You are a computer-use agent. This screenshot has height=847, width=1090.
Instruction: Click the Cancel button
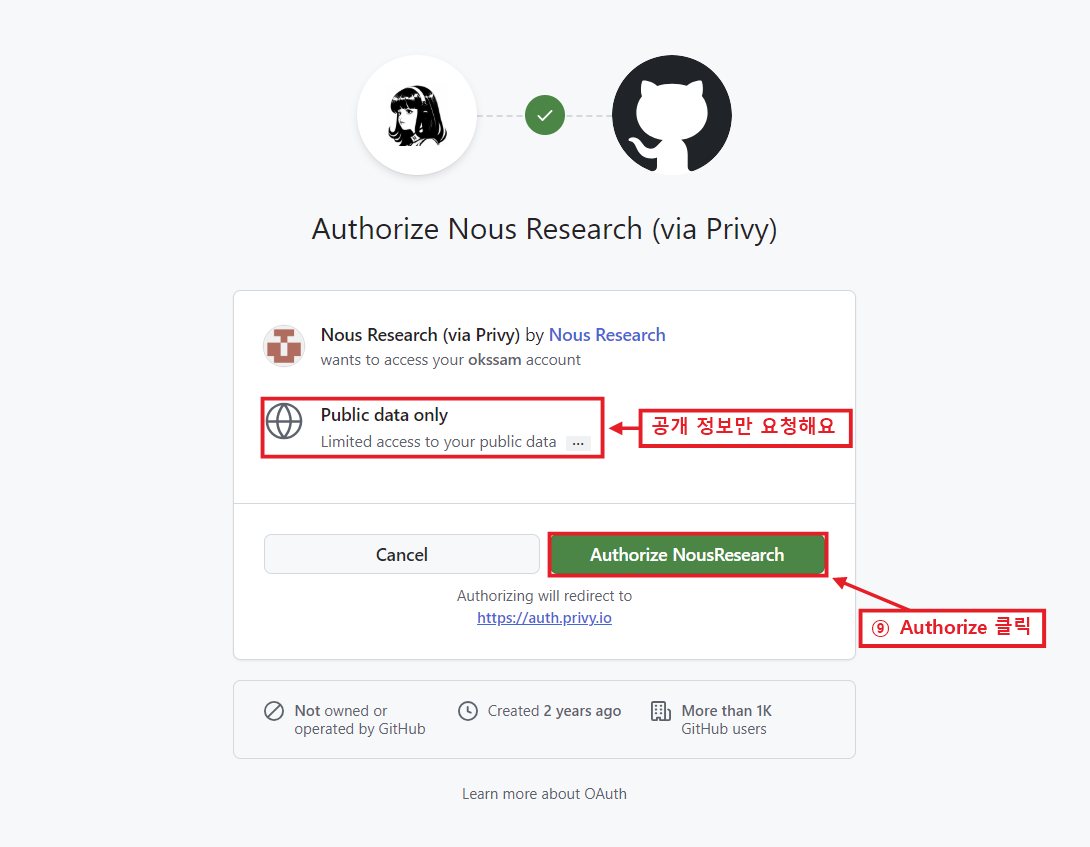[x=402, y=554]
